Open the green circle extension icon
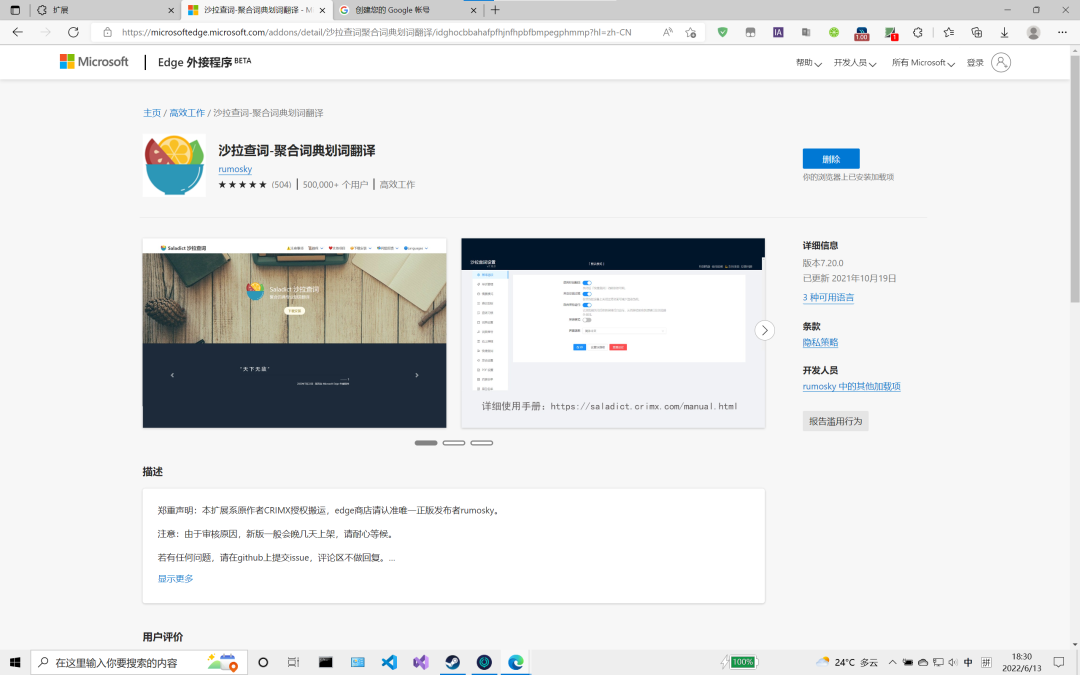Viewport: 1080px width, 675px height. [x=833, y=32]
